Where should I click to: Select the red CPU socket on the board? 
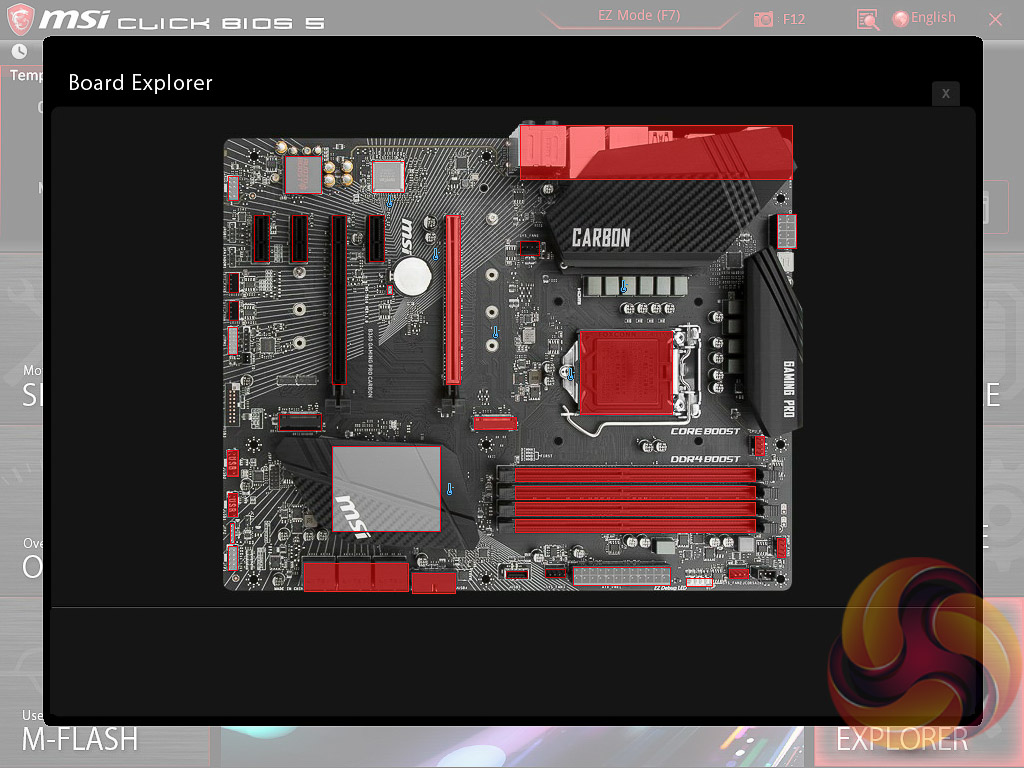626,372
